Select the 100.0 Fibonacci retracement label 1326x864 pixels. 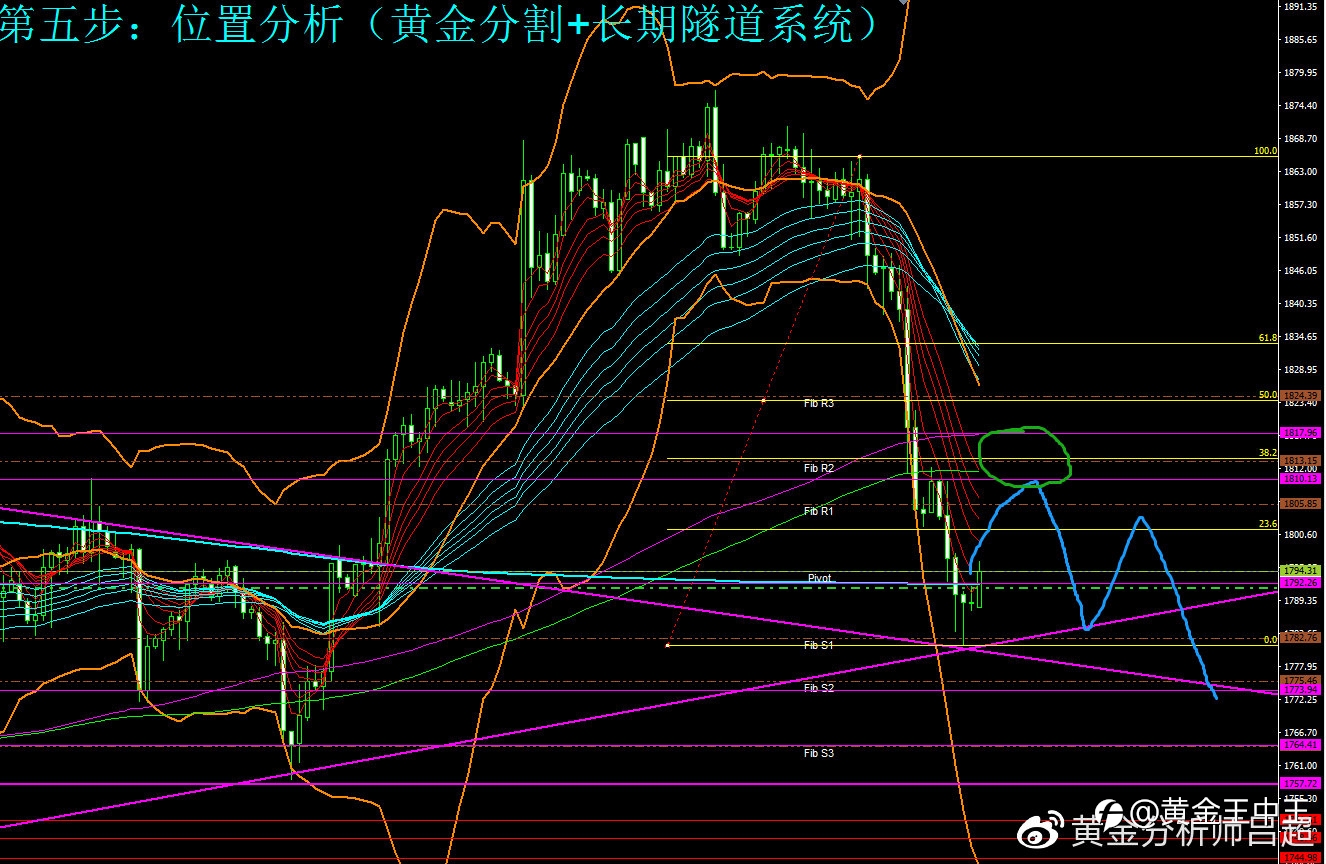tap(1266, 151)
